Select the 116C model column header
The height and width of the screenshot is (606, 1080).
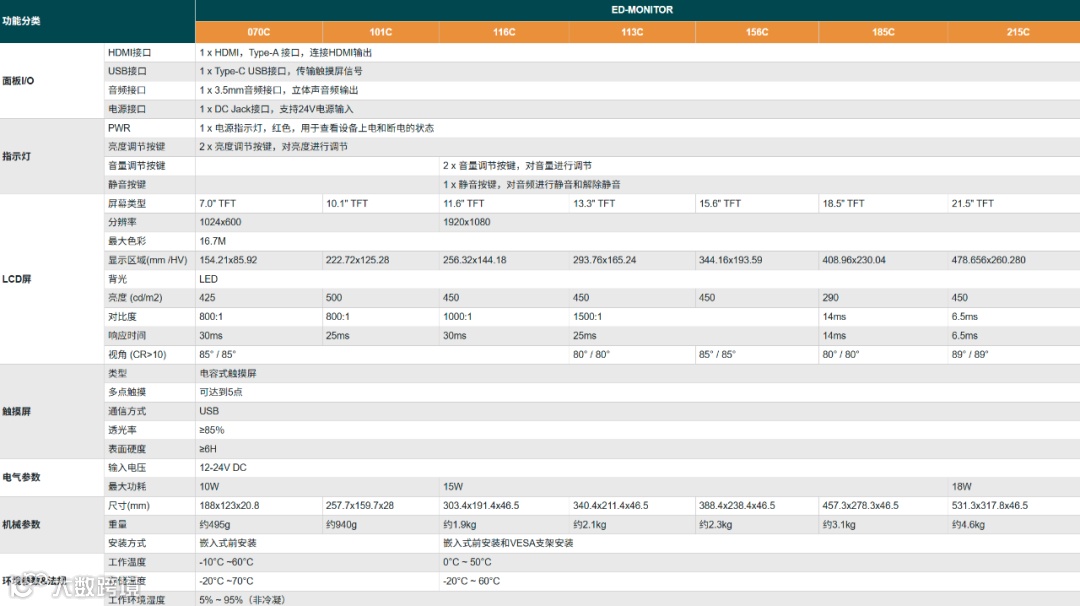(503, 32)
